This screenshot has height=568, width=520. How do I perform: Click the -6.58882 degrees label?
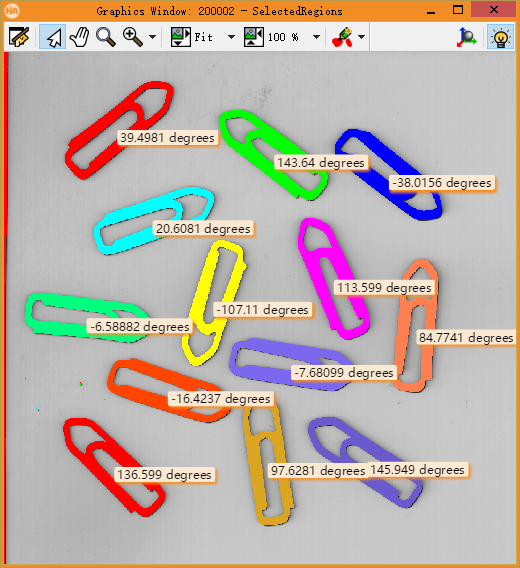pyautogui.click(x=140, y=326)
